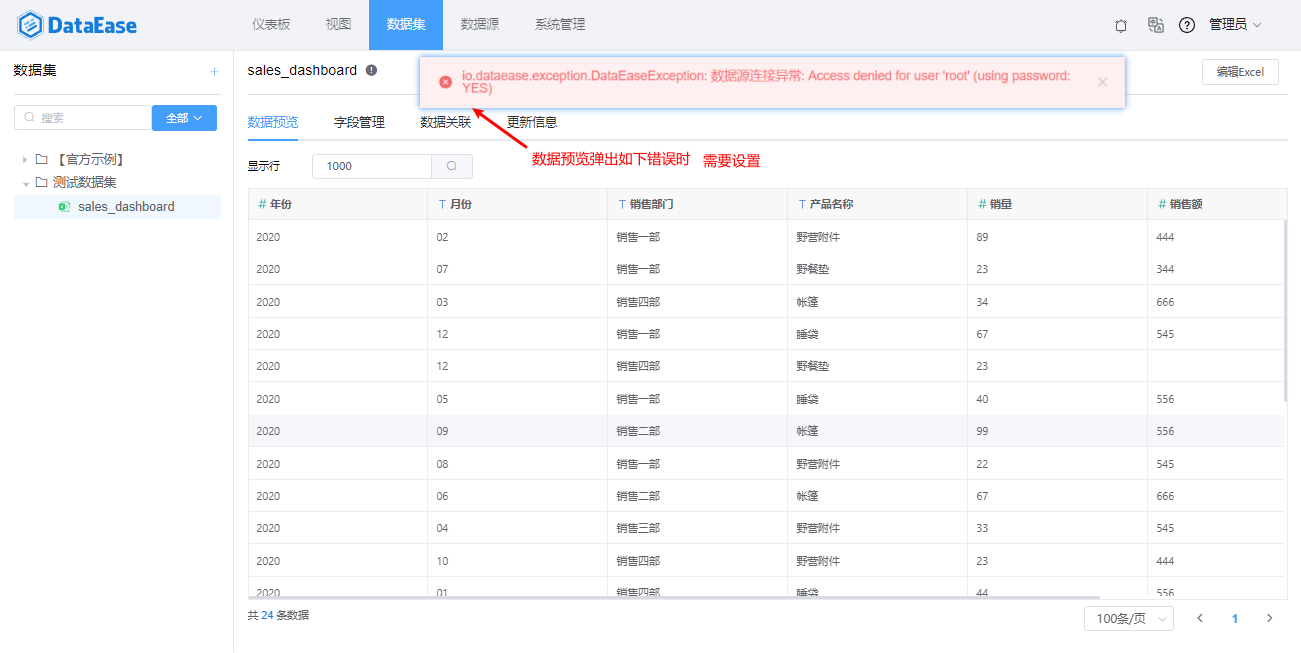1301x653 pixels.
Task: Select the sales_dashboard dataset in tree
Action: click(126, 207)
